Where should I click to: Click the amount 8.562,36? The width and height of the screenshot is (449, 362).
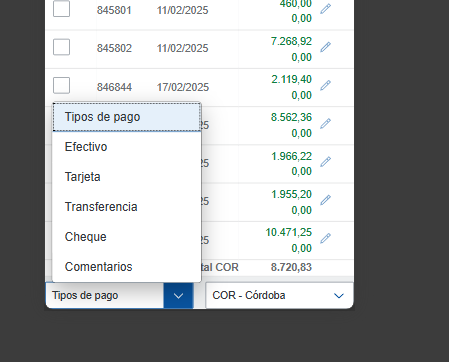pos(291,117)
